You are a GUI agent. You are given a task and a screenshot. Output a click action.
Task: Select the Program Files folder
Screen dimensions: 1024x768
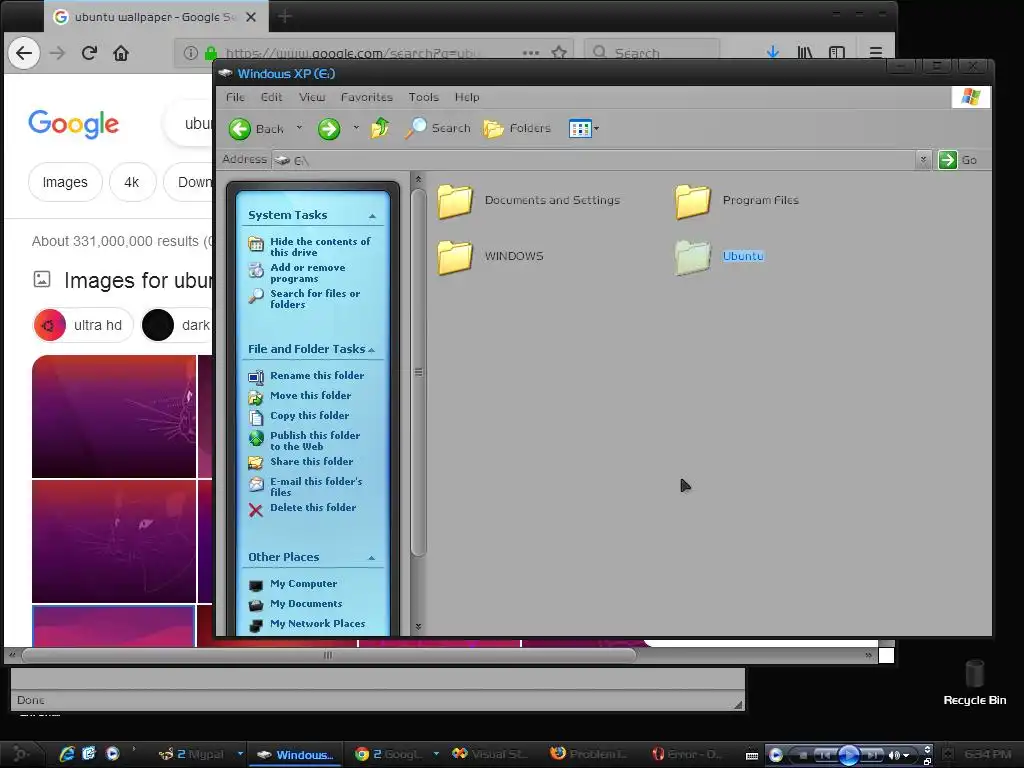click(x=737, y=200)
